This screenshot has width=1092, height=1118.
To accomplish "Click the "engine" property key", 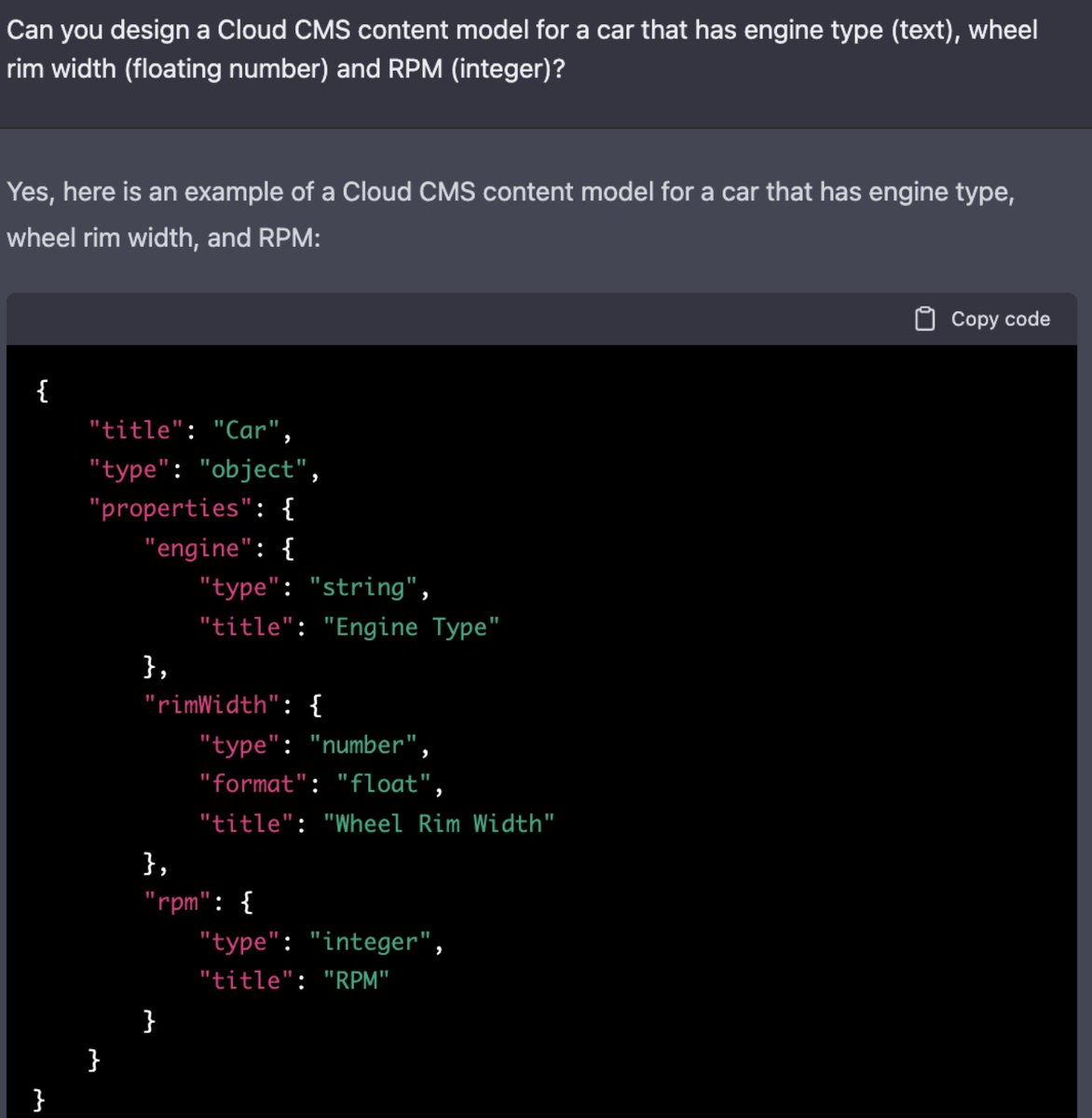I will pos(198,548).
